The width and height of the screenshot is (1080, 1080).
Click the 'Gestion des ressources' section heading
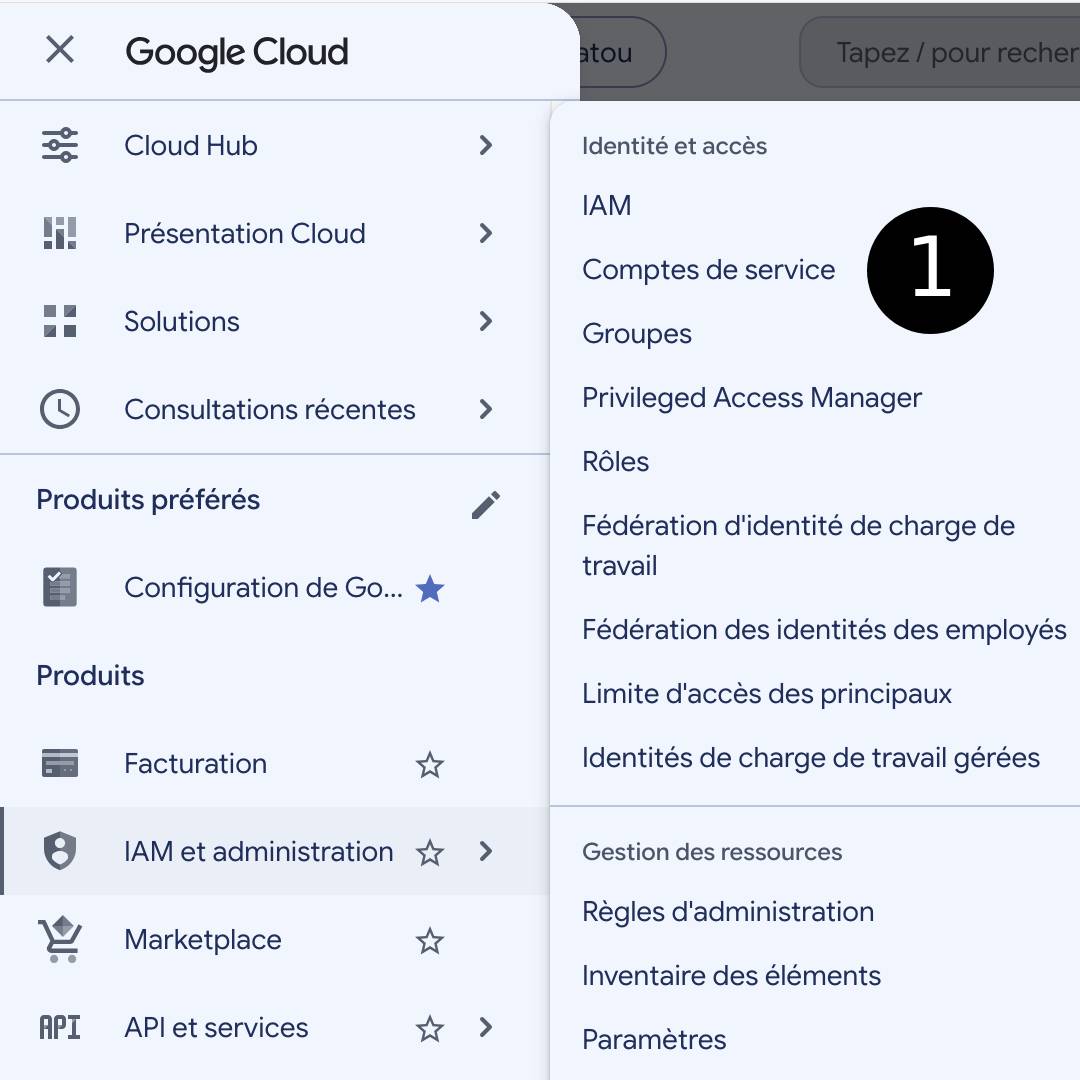[712, 852]
